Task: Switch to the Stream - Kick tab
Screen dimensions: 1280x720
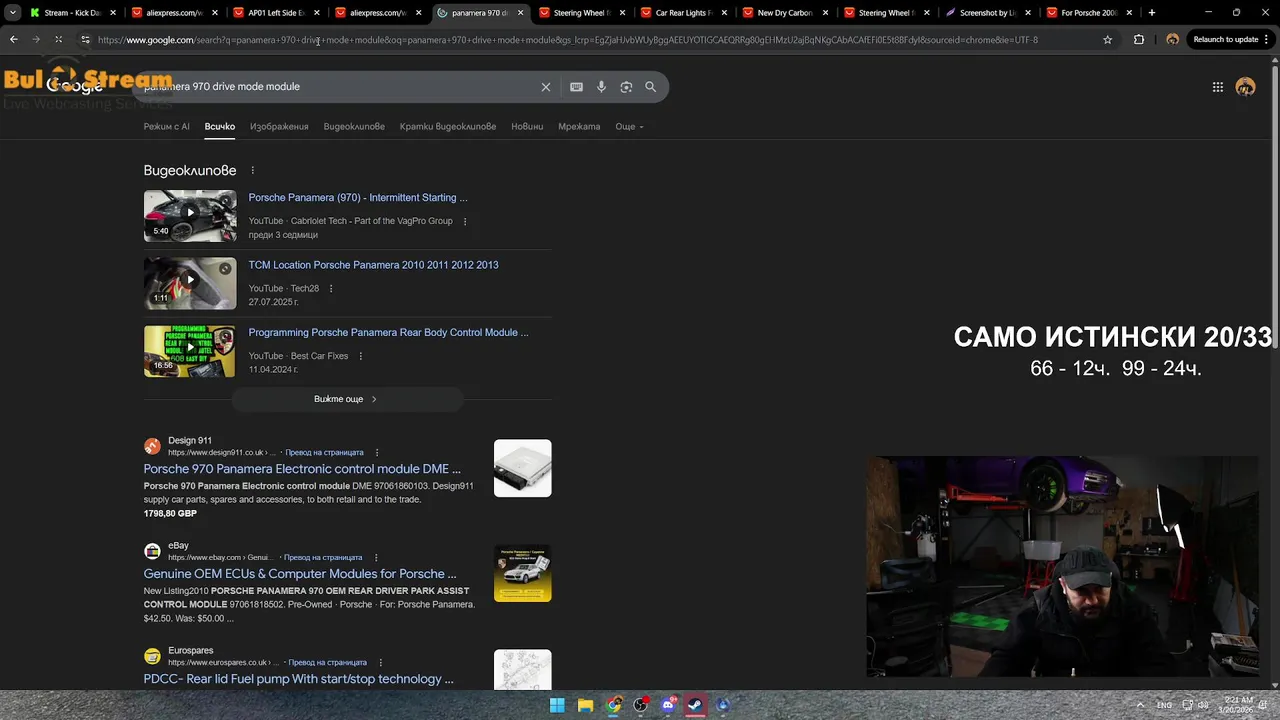Action: 72,13
